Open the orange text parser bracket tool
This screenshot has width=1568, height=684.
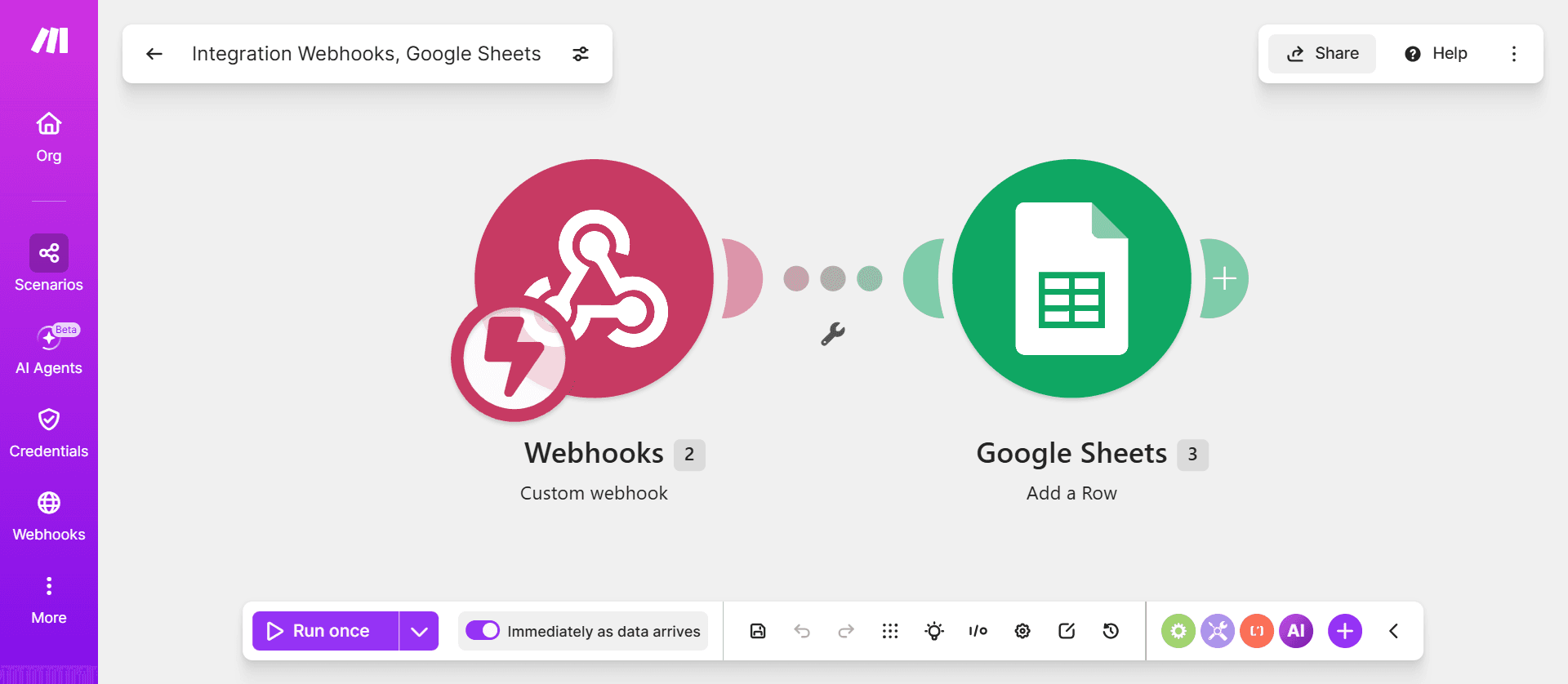1257,631
